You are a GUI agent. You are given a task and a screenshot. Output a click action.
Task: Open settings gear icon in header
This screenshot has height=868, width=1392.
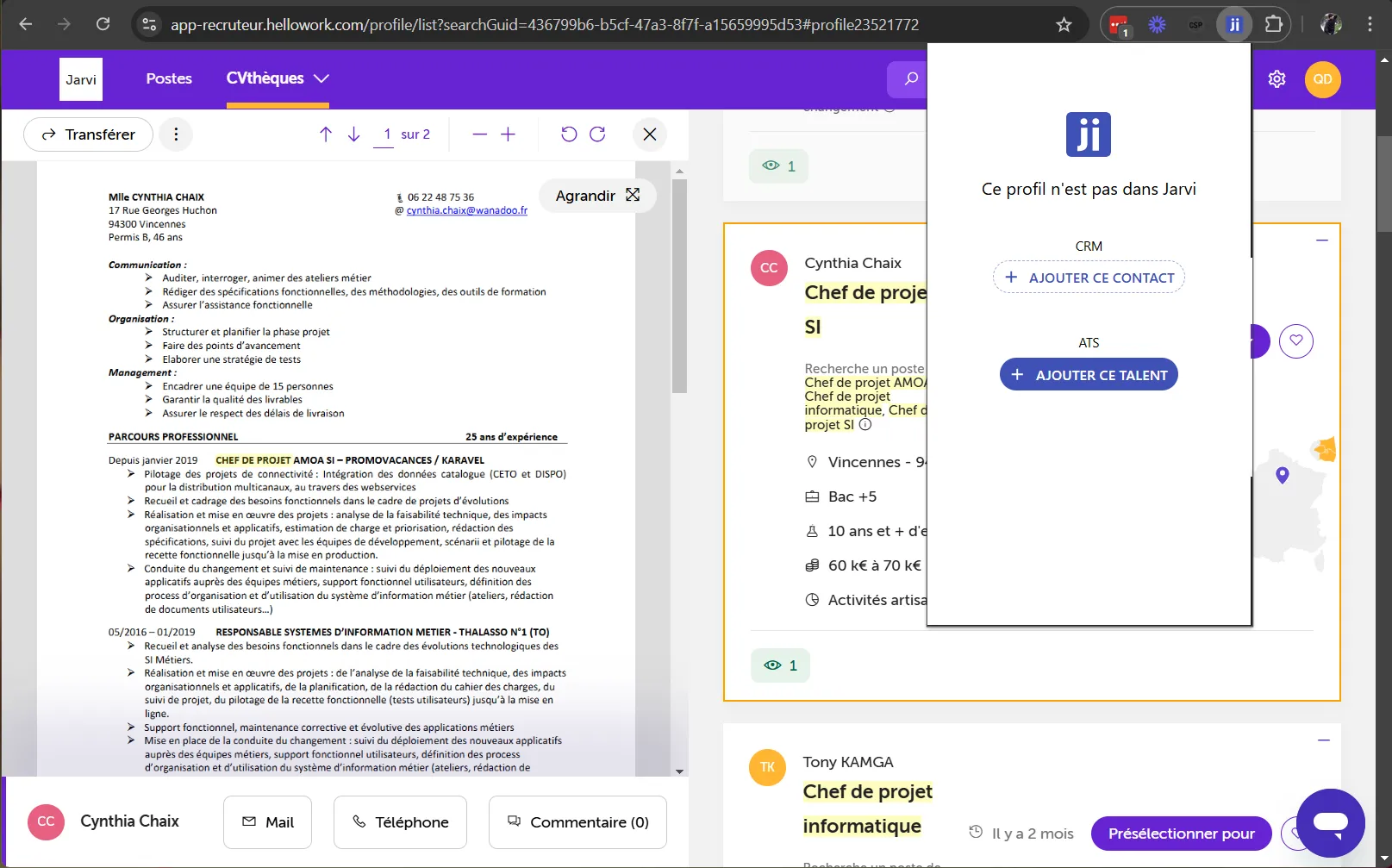[x=1277, y=79]
